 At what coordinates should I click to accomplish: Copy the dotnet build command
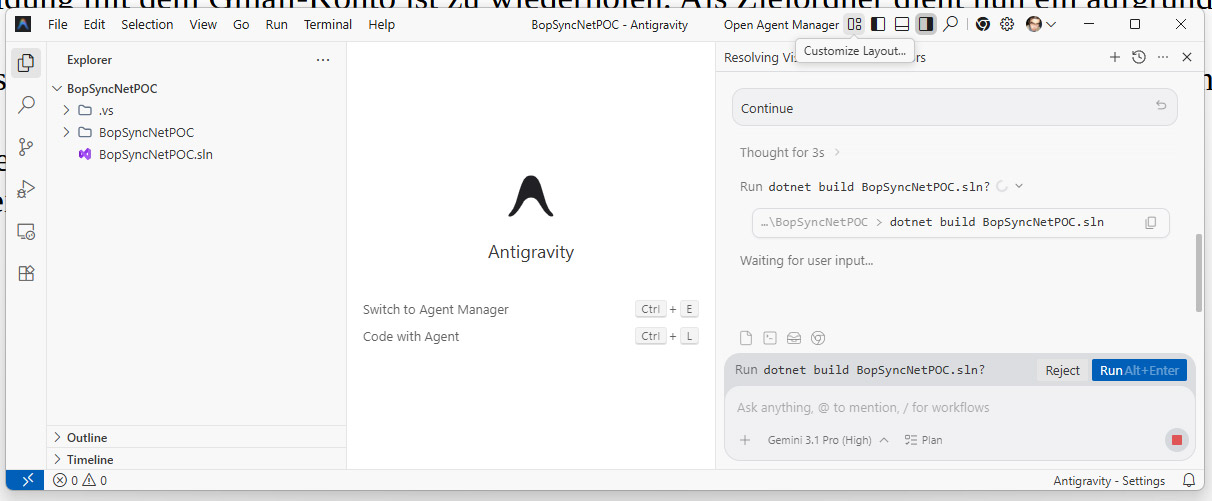point(1150,222)
